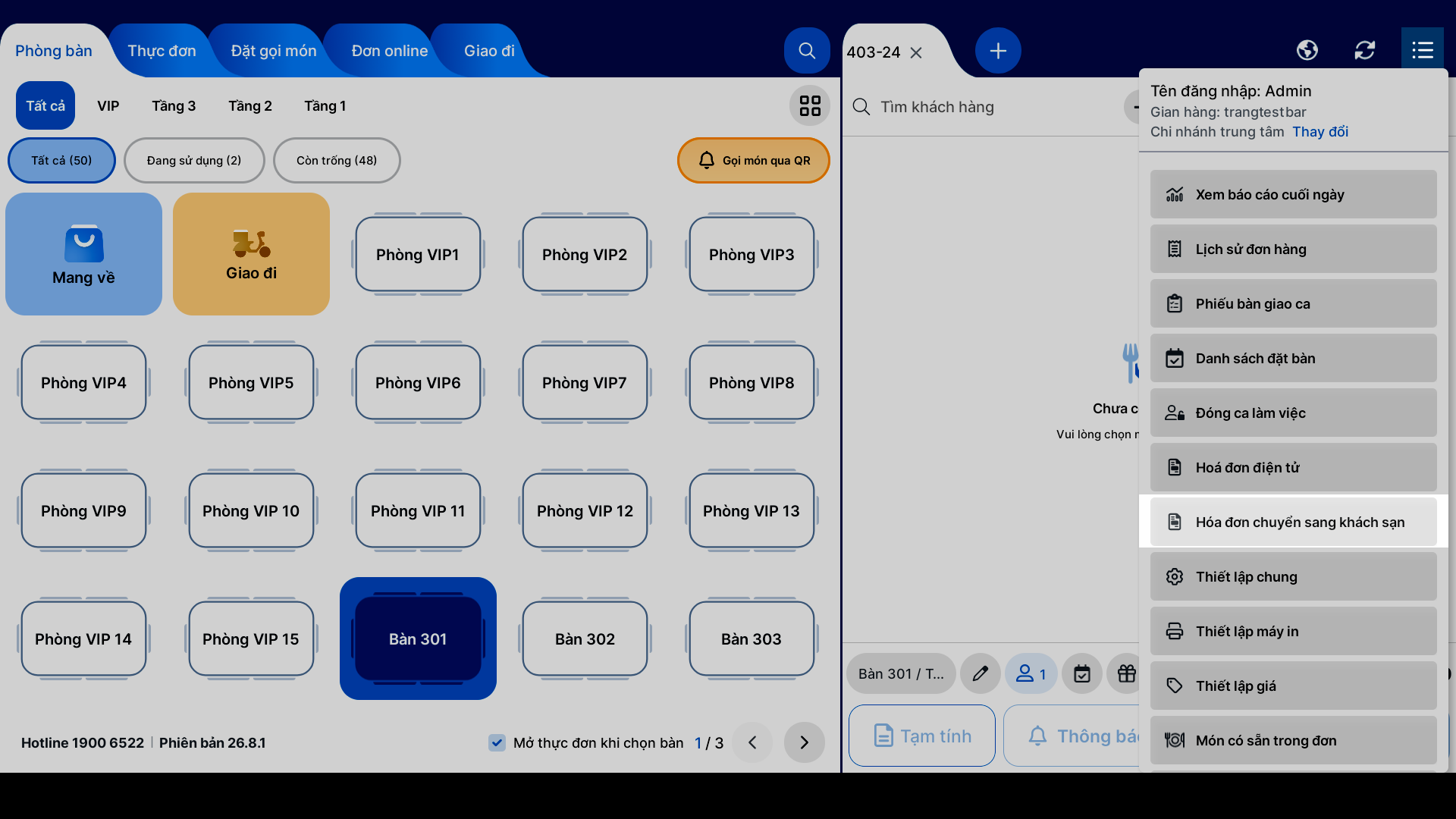Screen dimensions: 1456x819
Task: Open Lịch sử đơn hàng menu item
Action: (1293, 249)
